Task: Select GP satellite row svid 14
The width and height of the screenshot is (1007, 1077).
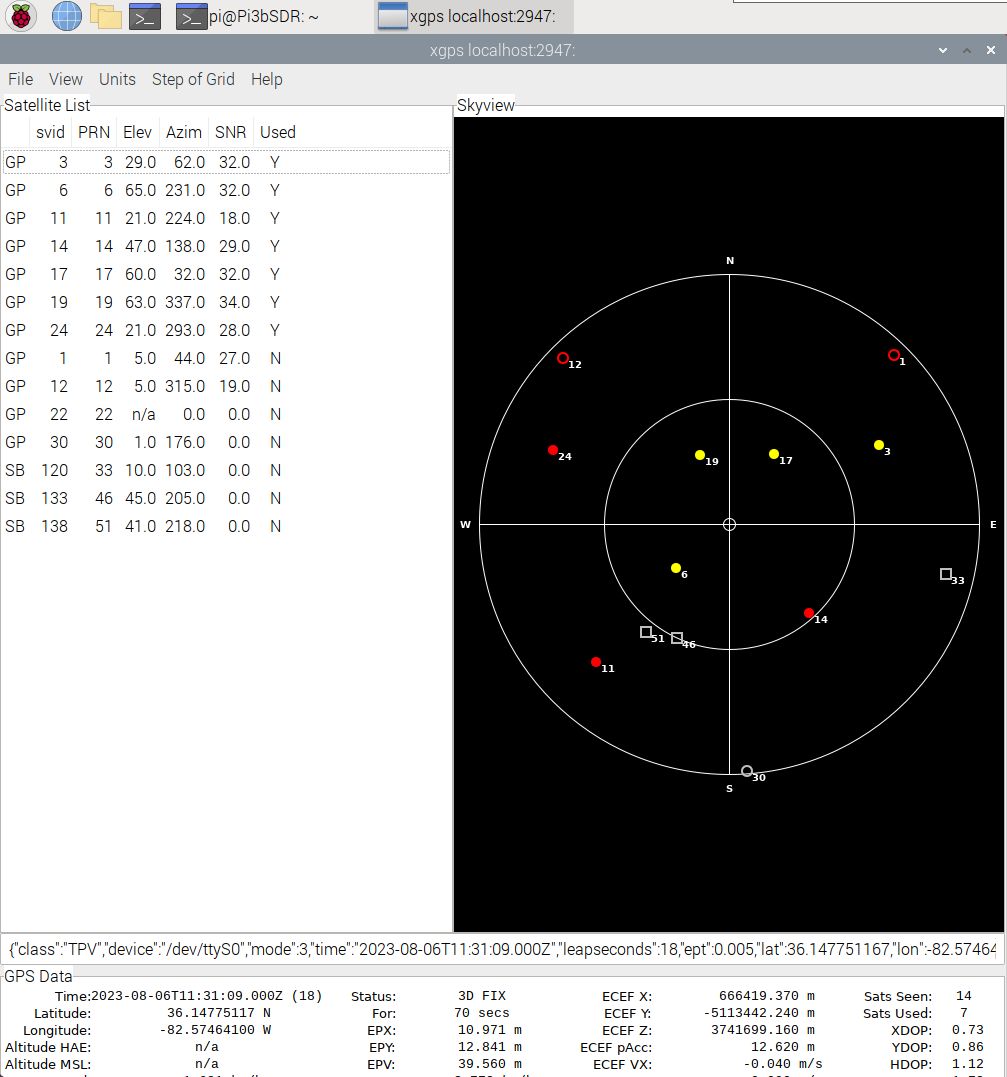Action: (x=226, y=247)
